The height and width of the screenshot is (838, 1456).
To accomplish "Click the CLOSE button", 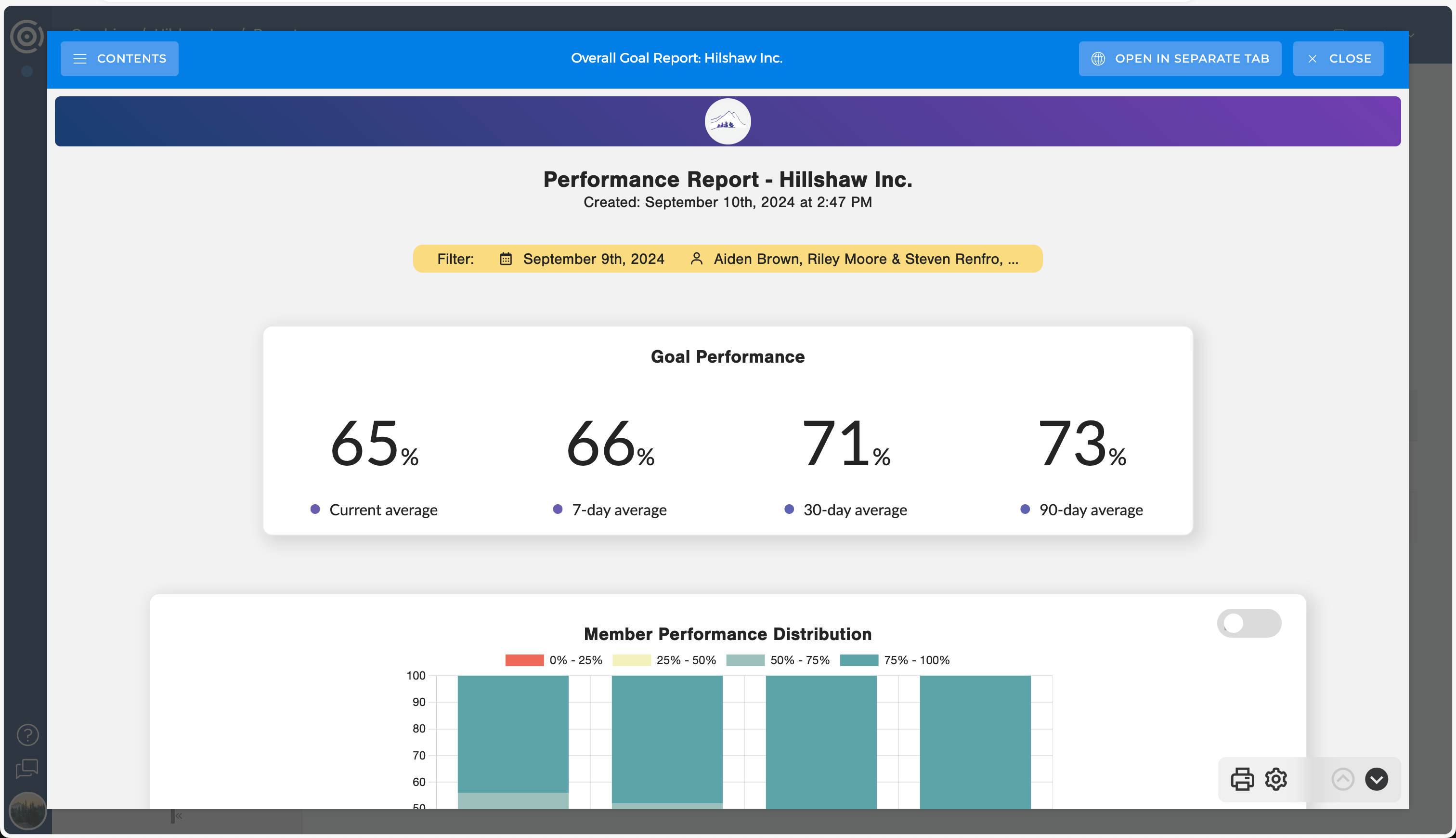I will 1339,58.
